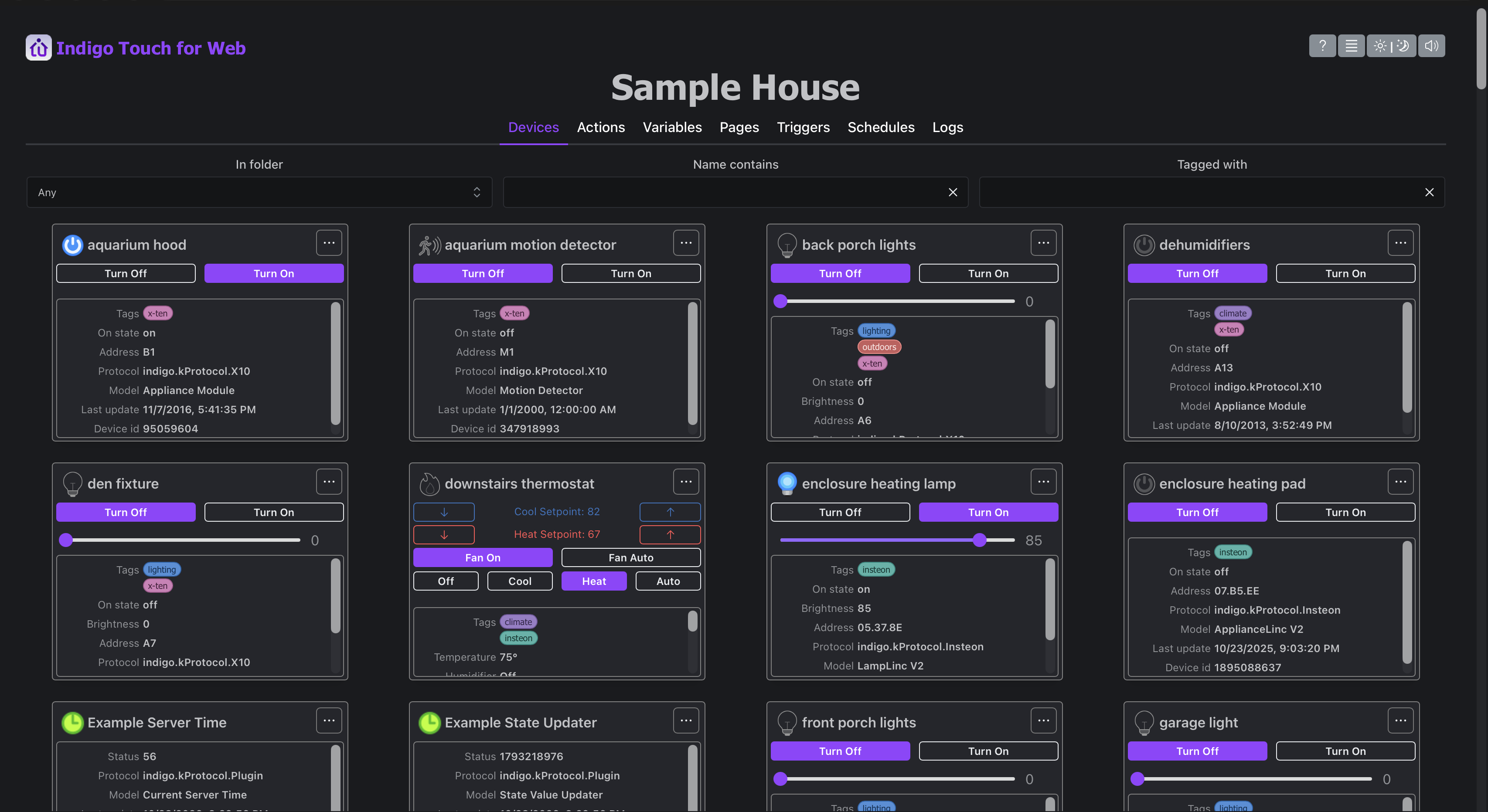Screen dimensions: 1488x812
Task: Click the dehumidifiers power icon
Action: (x=1144, y=245)
